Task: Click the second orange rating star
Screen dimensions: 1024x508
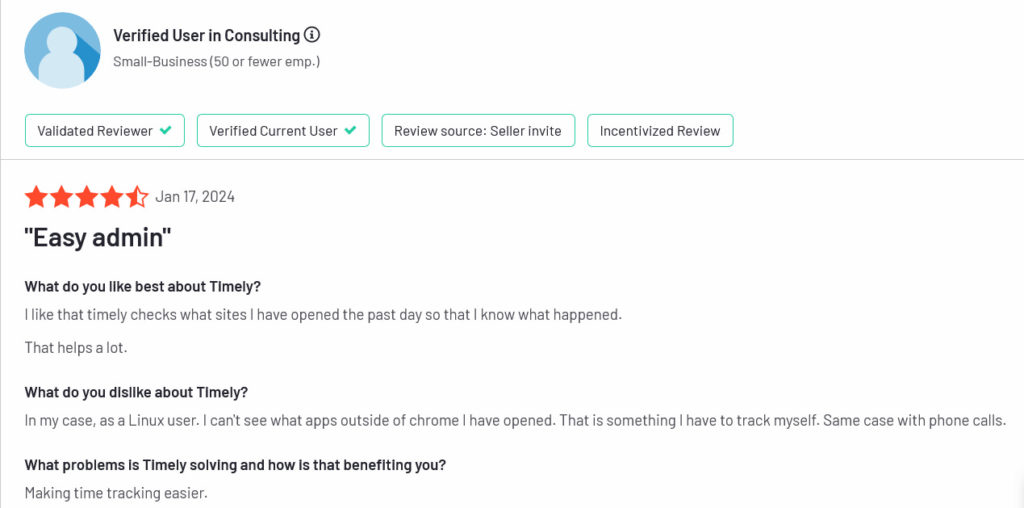Action: 61,197
